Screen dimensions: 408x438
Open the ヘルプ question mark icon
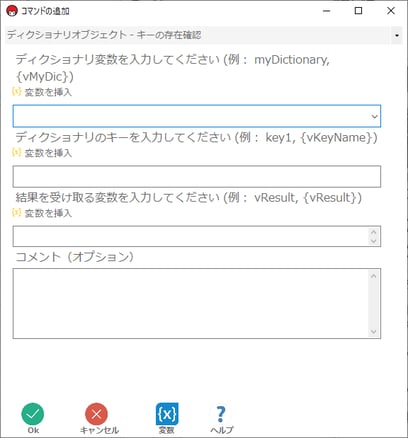[221, 414]
